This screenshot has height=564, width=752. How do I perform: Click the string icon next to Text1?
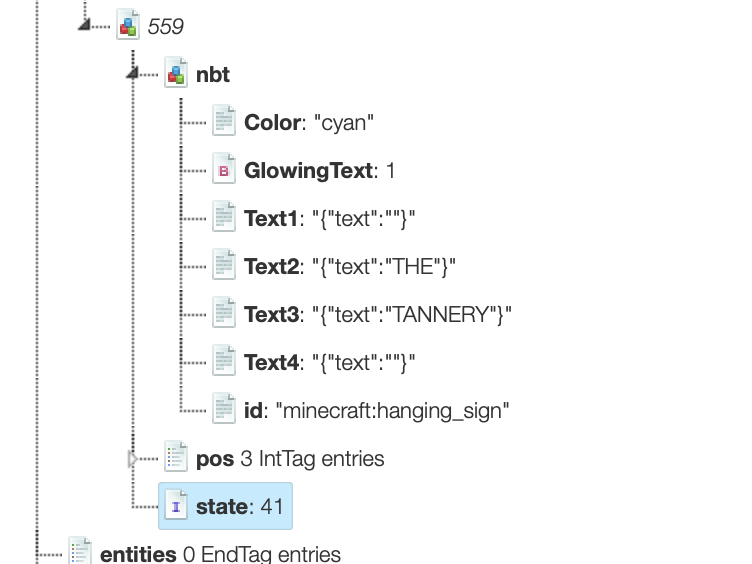[224, 218]
